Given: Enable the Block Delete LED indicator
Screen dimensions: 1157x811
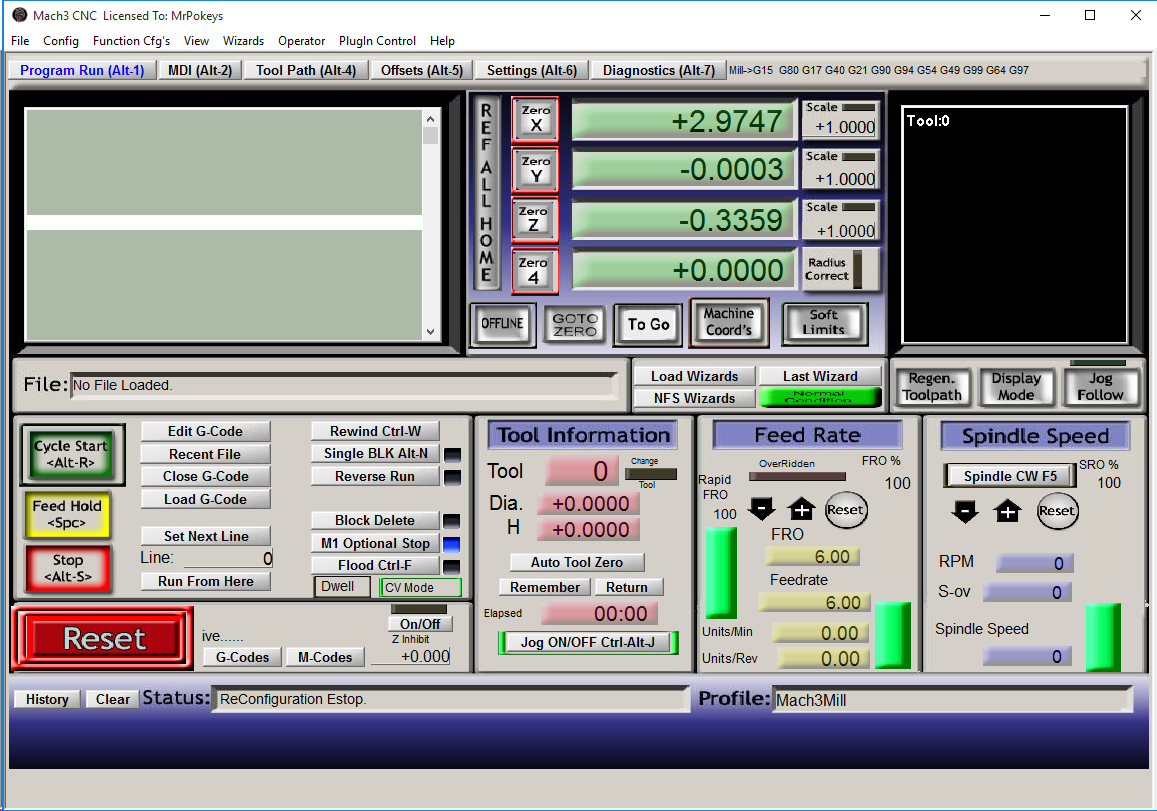Looking at the screenshot, I should tap(452, 520).
